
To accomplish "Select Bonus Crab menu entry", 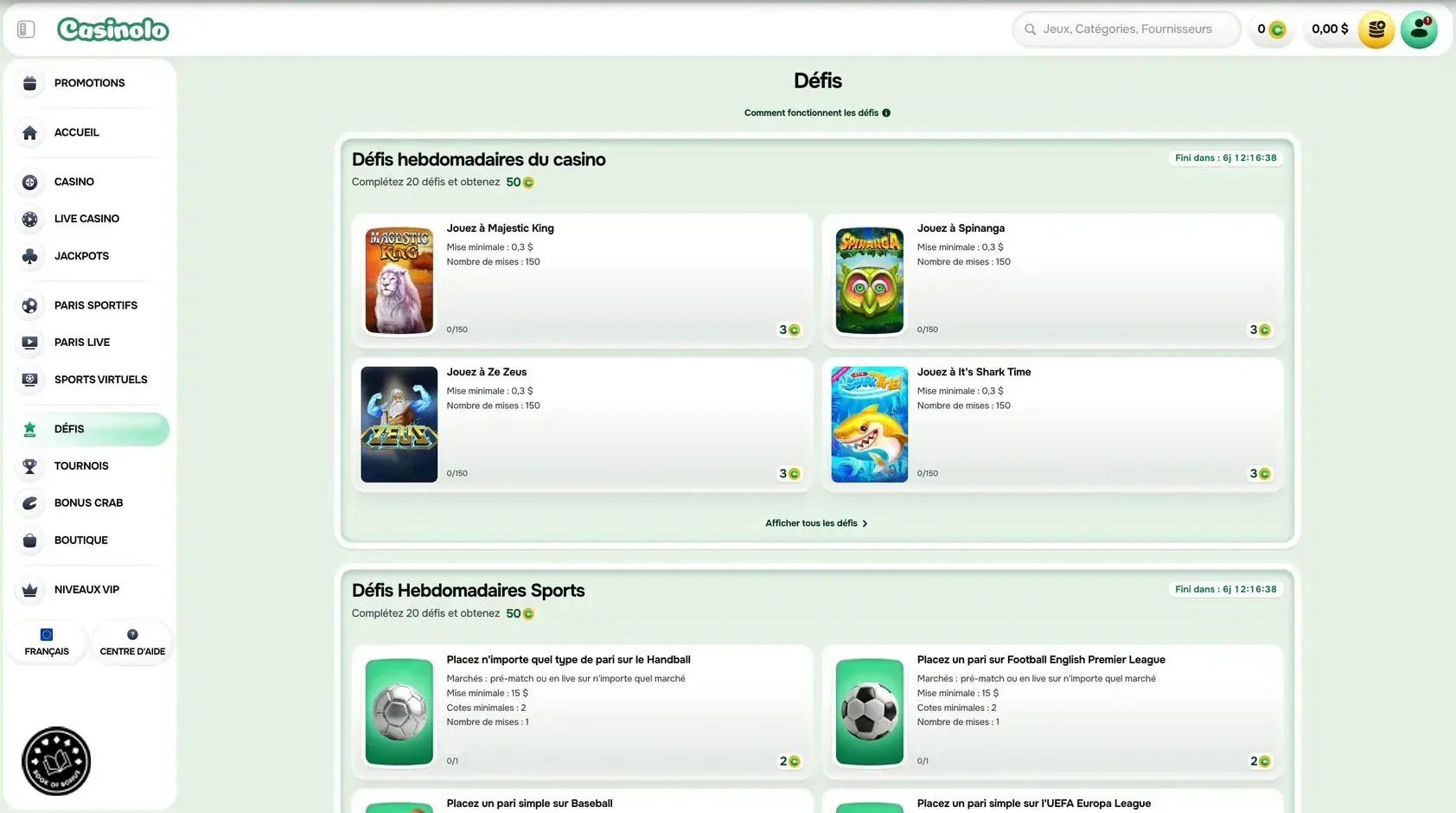I will pyautogui.click(x=89, y=503).
